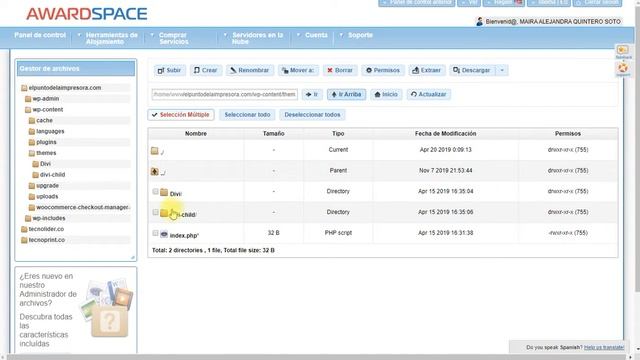The image size is (640, 360).
Task: Click the Descargar download button
Action: click(x=472, y=70)
